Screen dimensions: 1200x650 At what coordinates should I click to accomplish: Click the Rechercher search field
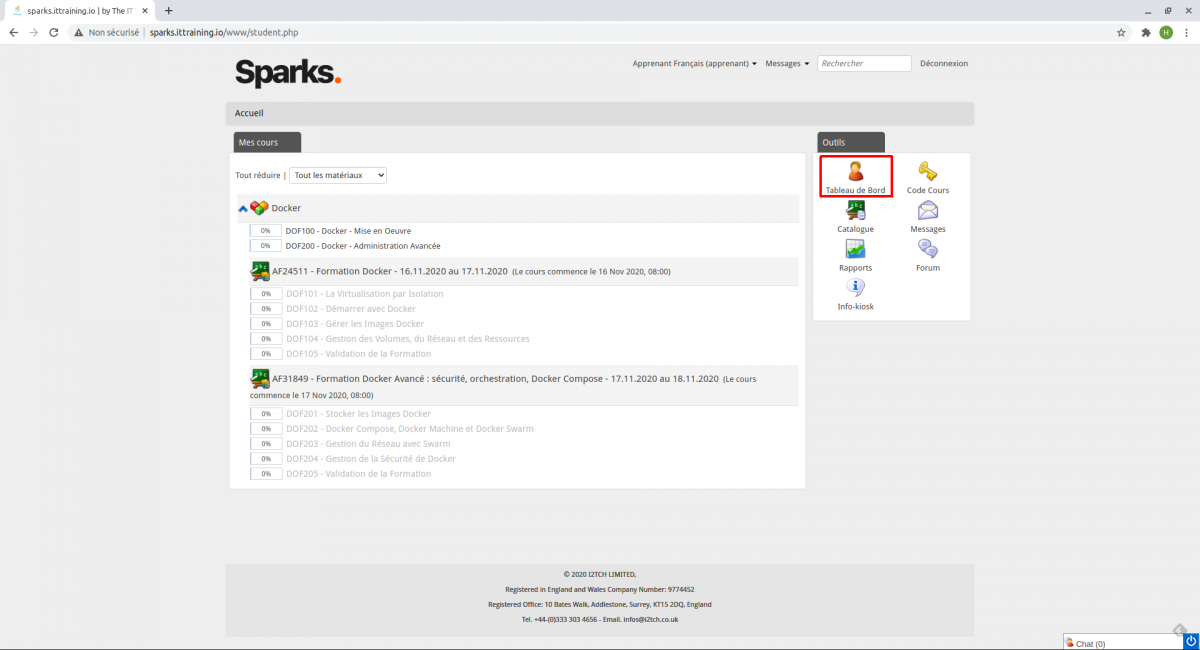tap(865, 63)
